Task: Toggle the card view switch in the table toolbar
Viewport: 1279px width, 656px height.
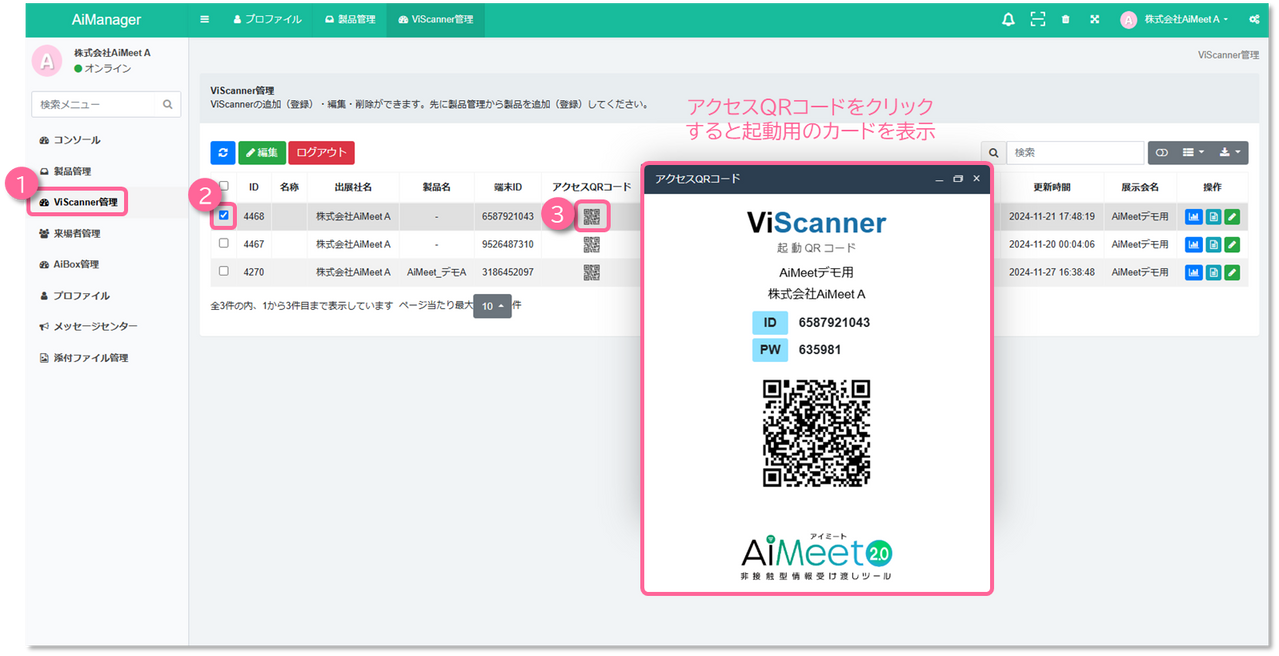Action: coord(1162,153)
